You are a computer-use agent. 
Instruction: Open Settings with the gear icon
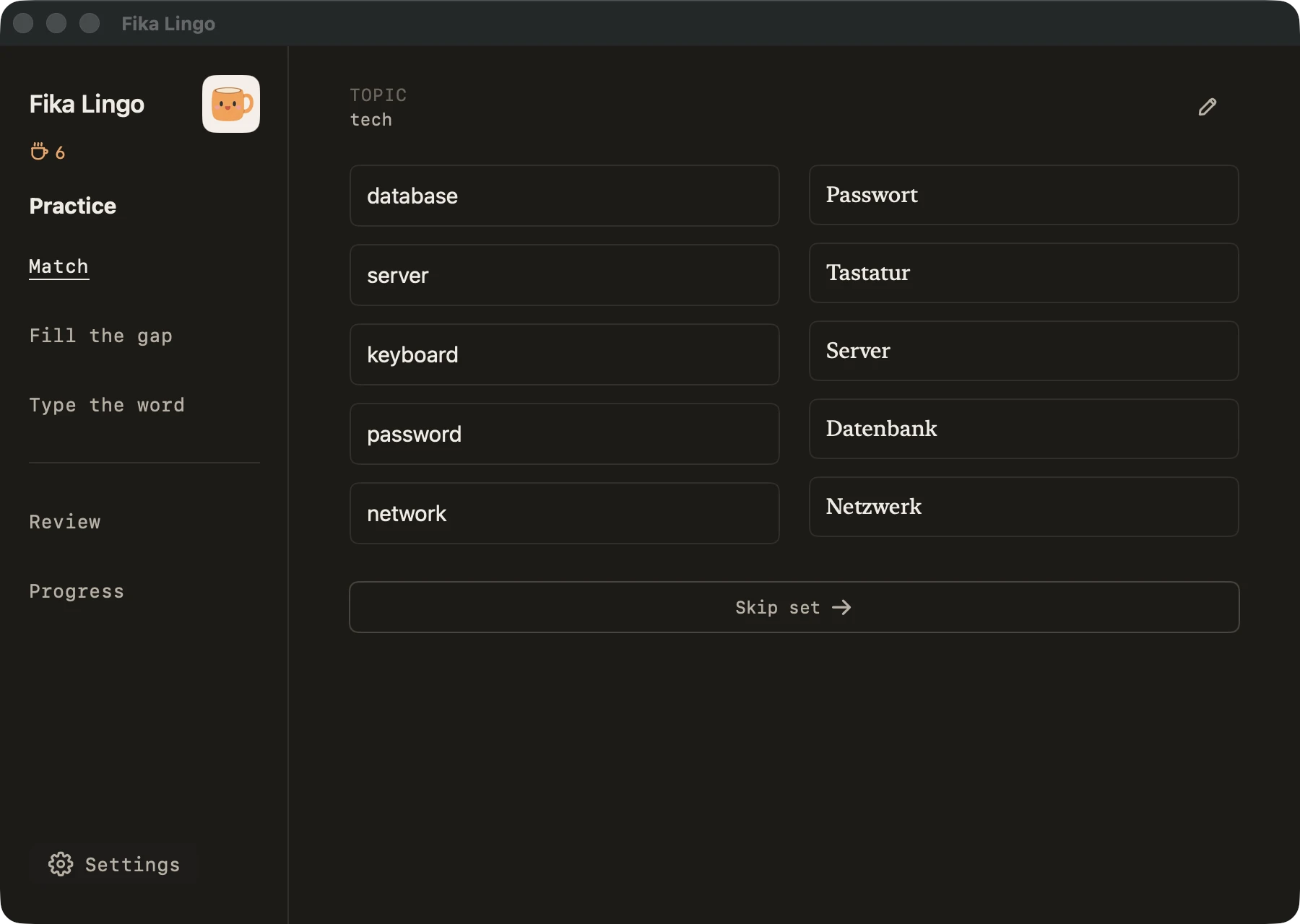pos(114,864)
